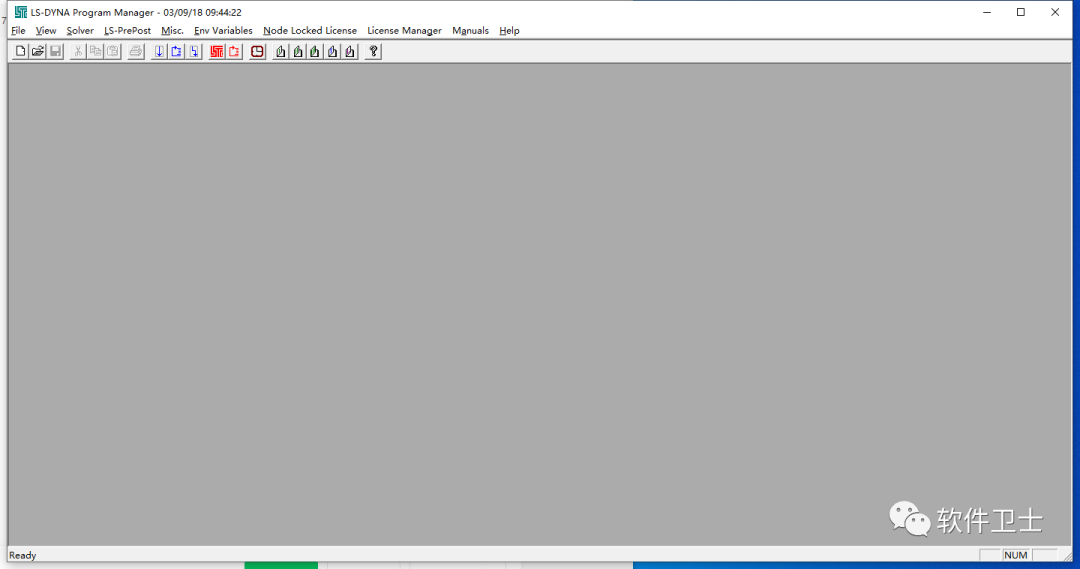The width and height of the screenshot is (1080, 569).
Task: Click the red folder with arrow icon
Action: 234,51
